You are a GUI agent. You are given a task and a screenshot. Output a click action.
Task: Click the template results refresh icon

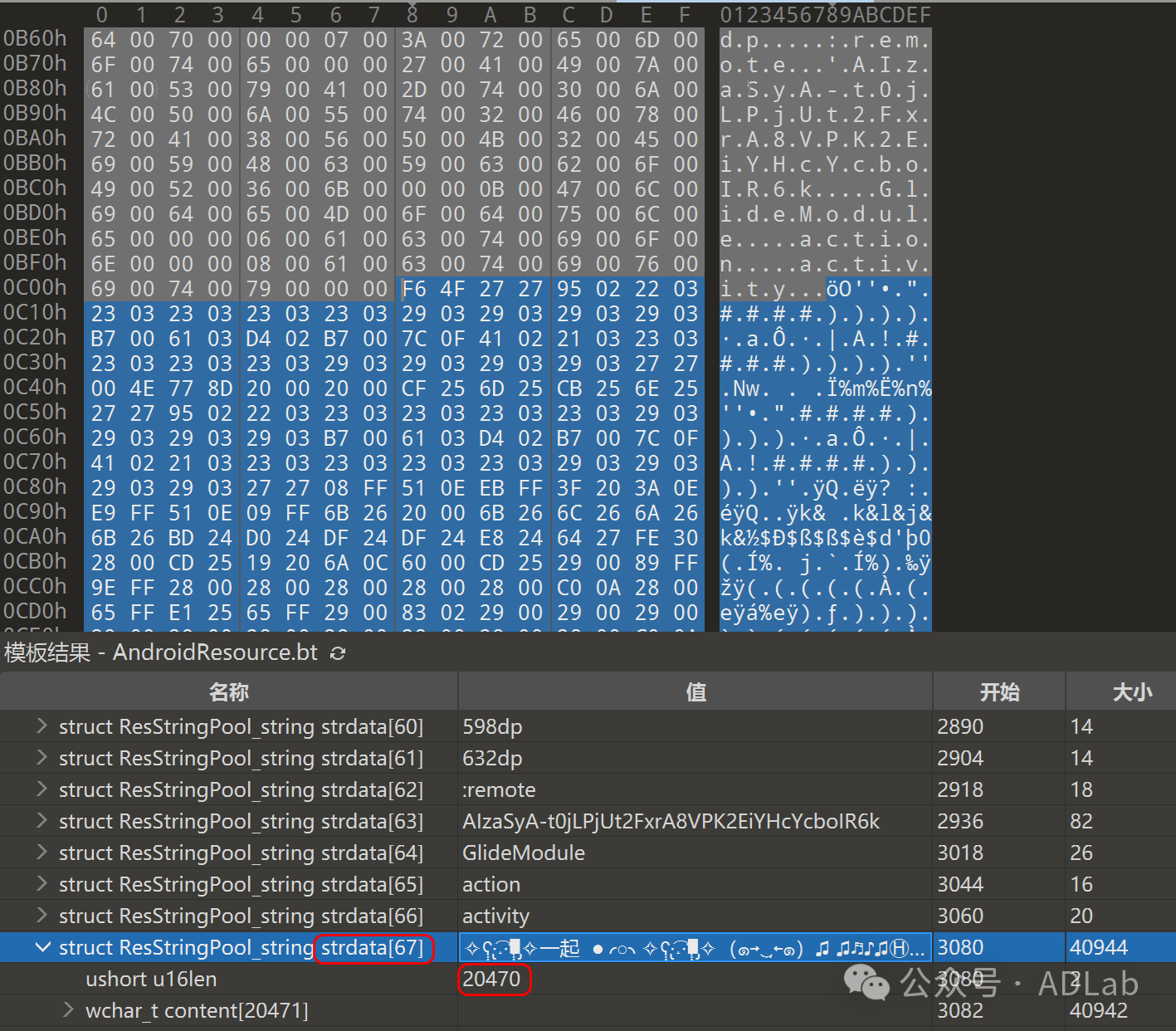pos(338,653)
